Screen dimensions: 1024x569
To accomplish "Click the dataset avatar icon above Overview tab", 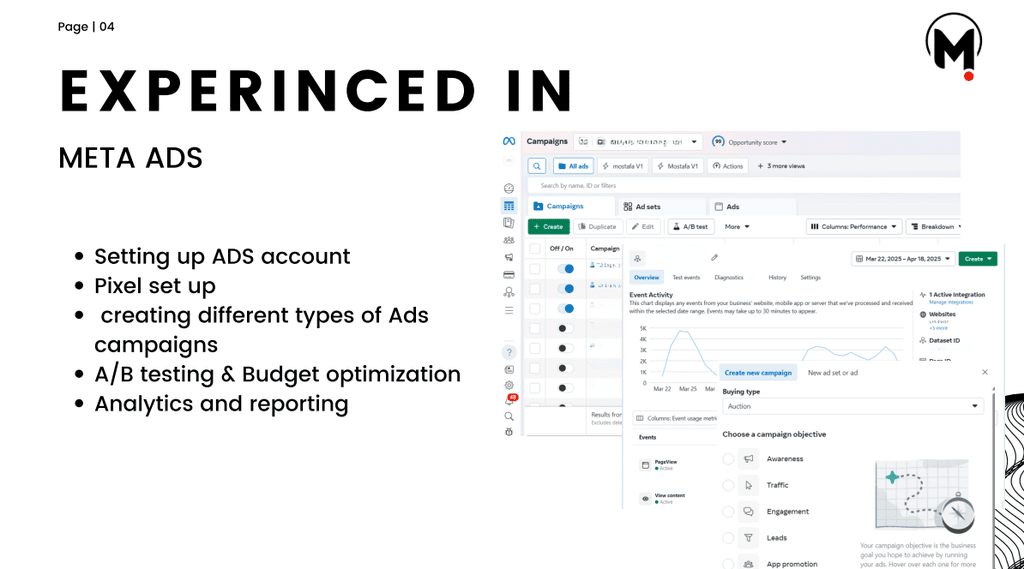I will pyautogui.click(x=638, y=259).
